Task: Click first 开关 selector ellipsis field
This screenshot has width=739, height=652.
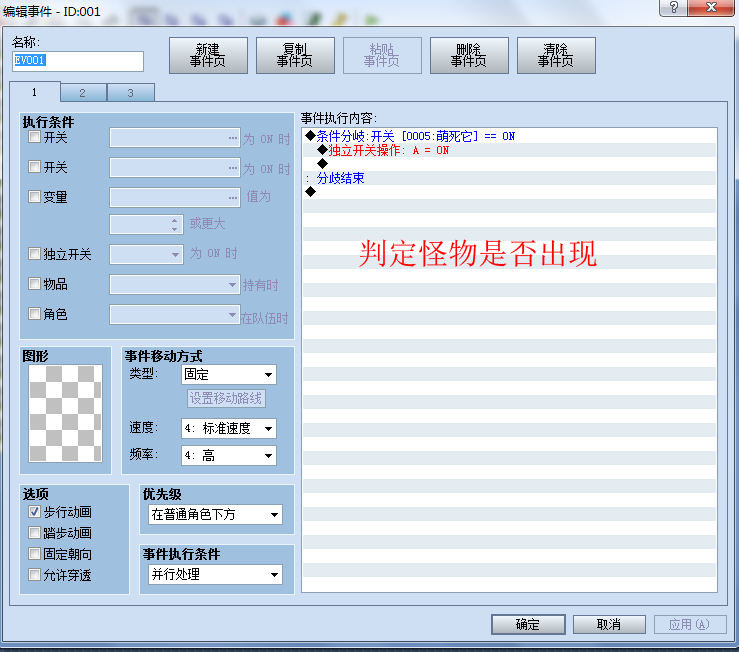Action: (175, 138)
